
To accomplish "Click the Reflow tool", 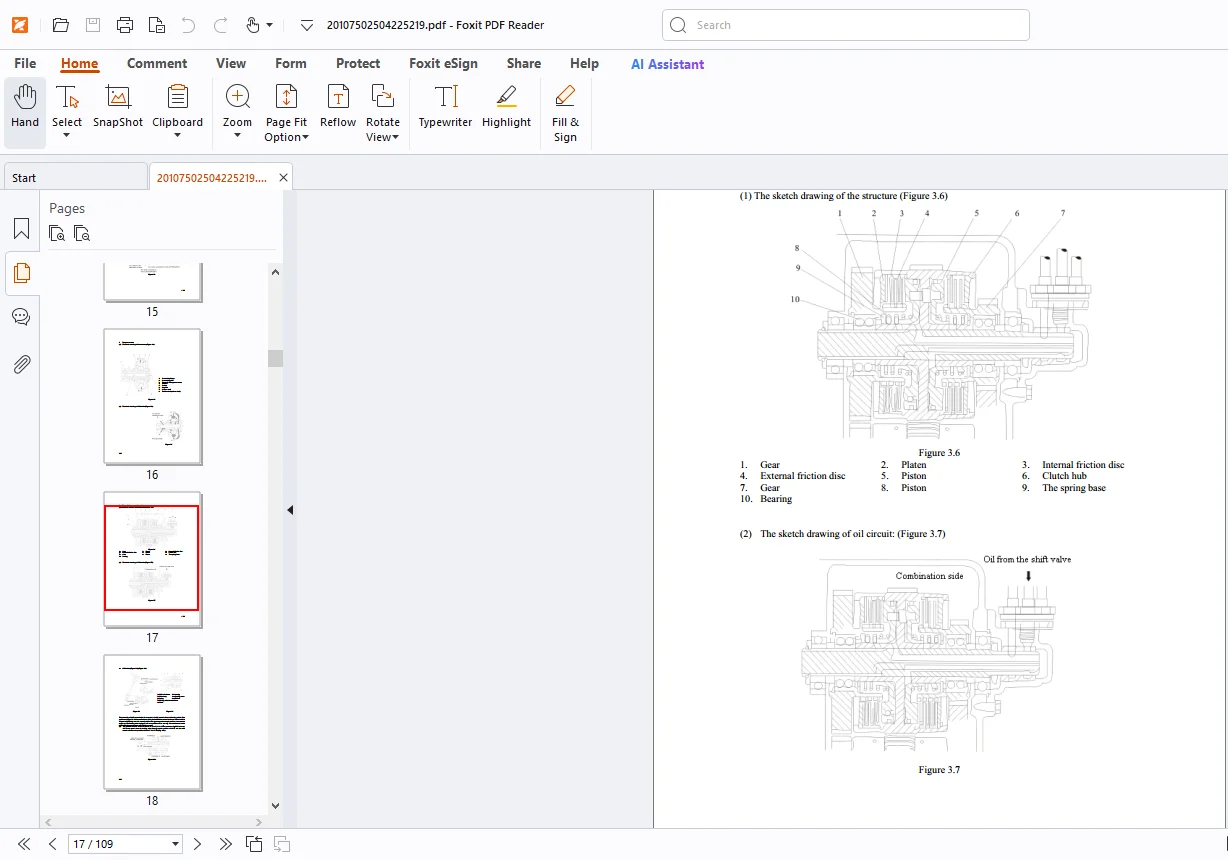I will [x=338, y=107].
